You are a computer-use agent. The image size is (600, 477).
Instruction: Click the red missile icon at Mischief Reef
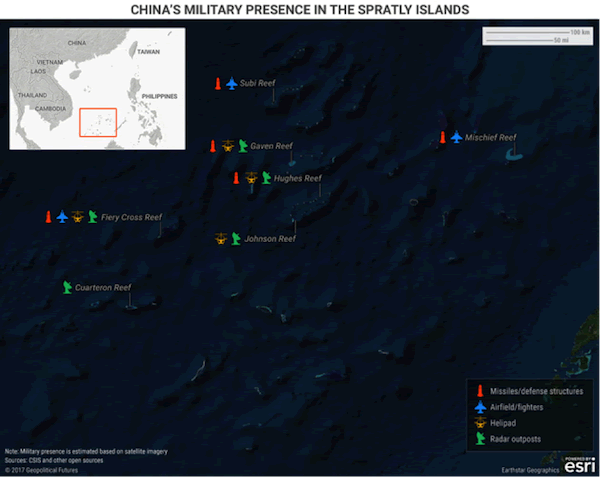point(442,137)
